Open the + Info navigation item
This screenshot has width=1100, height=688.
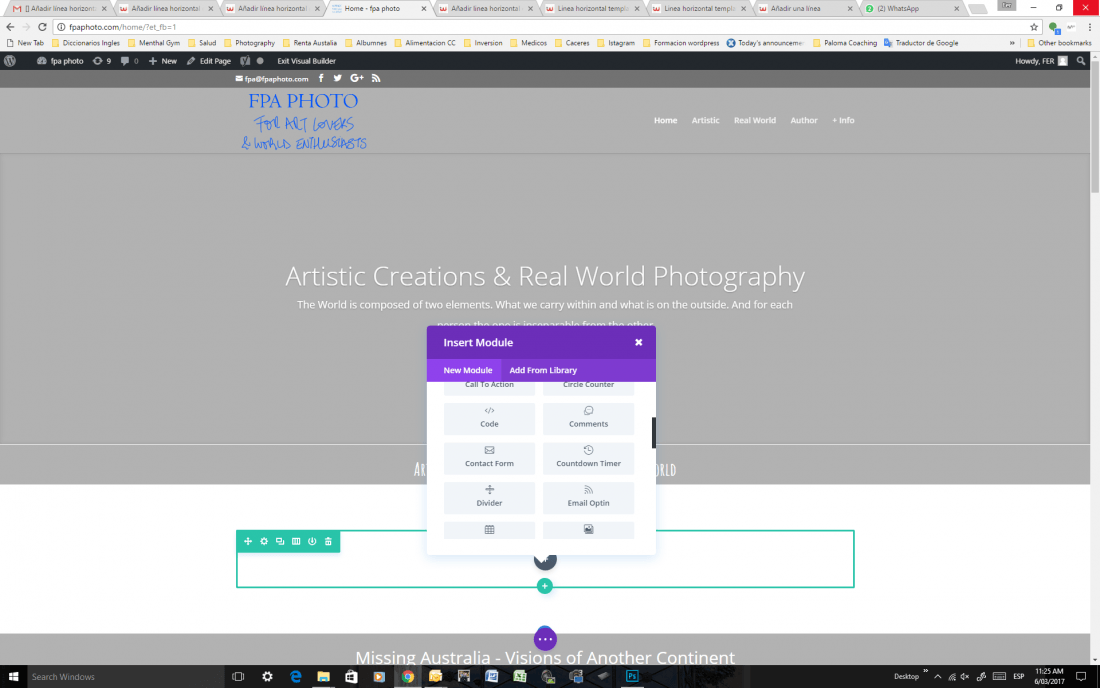tap(843, 121)
